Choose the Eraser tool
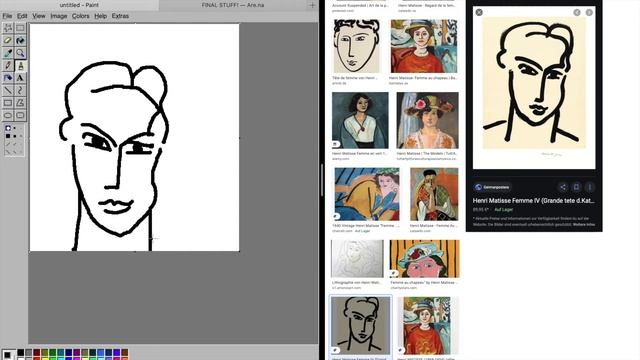The width and height of the screenshot is (640, 360). (8, 40)
